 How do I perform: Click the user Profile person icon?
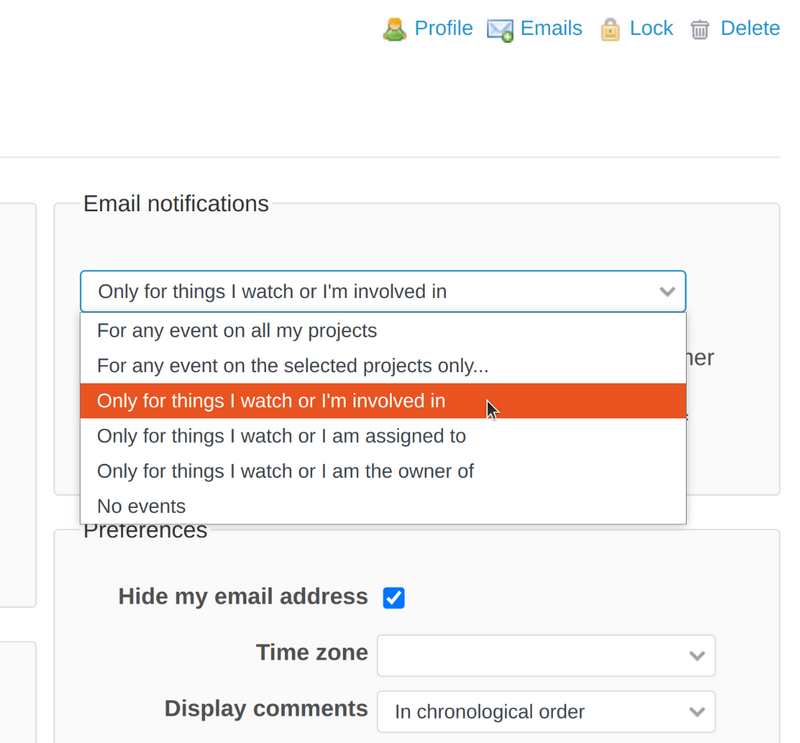pyautogui.click(x=395, y=29)
